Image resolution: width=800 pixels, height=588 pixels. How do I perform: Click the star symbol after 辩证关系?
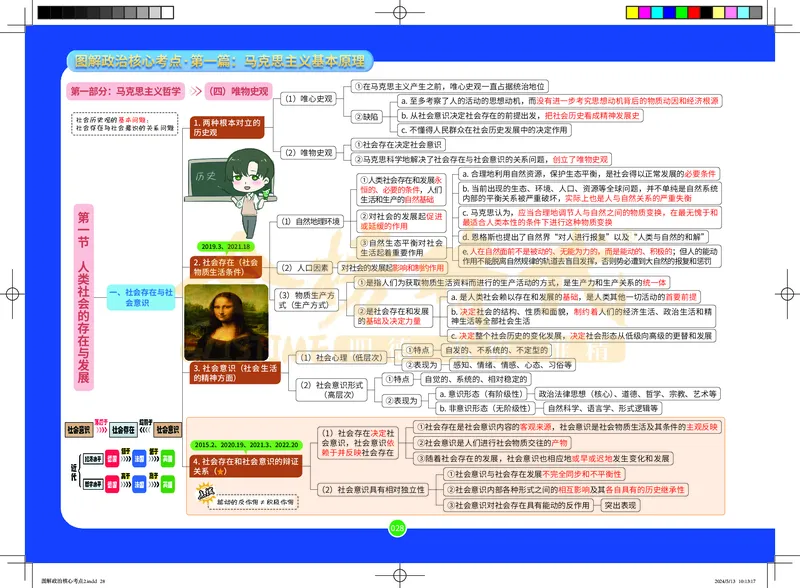point(221,471)
